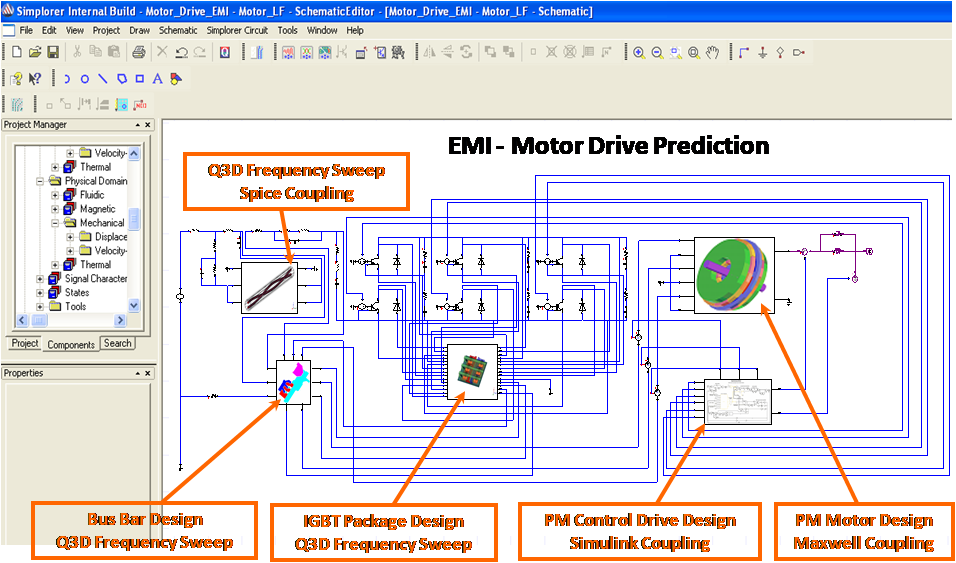The width and height of the screenshot is (956, 563).
Task: Click the Zoom In magnifier icon
Action: tap(639, 52)
